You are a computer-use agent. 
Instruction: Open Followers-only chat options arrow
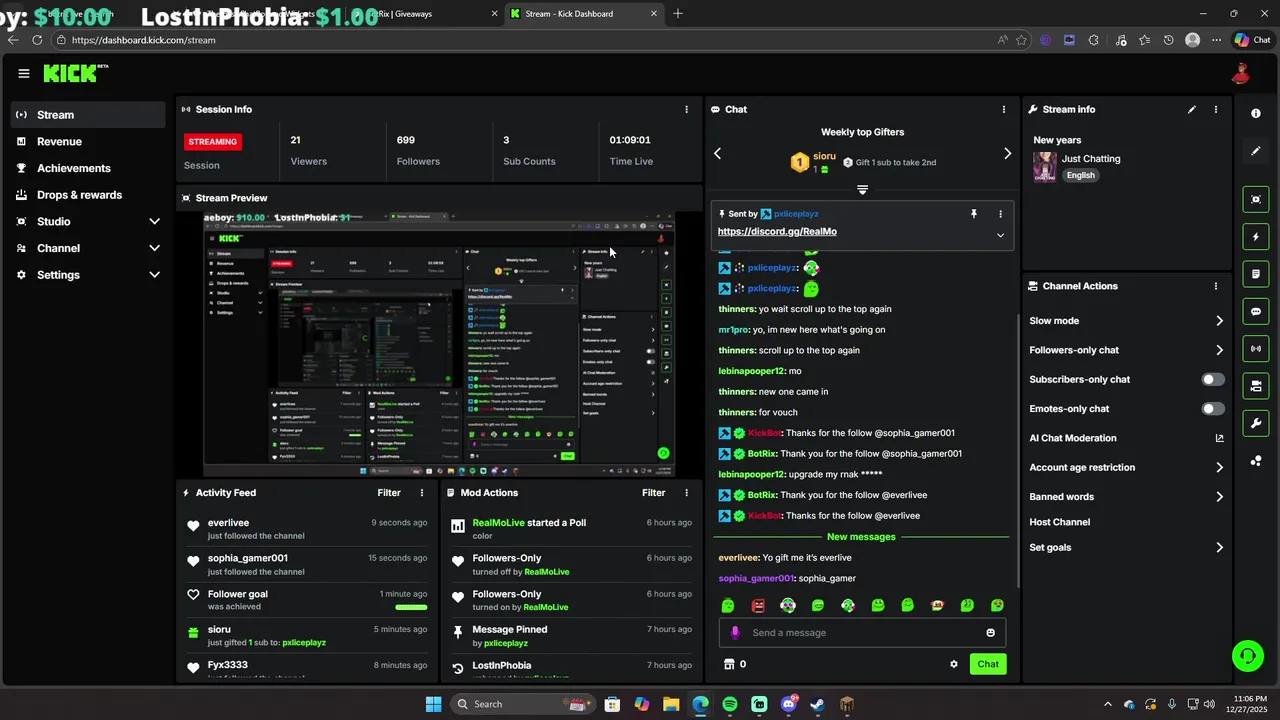1219,350
